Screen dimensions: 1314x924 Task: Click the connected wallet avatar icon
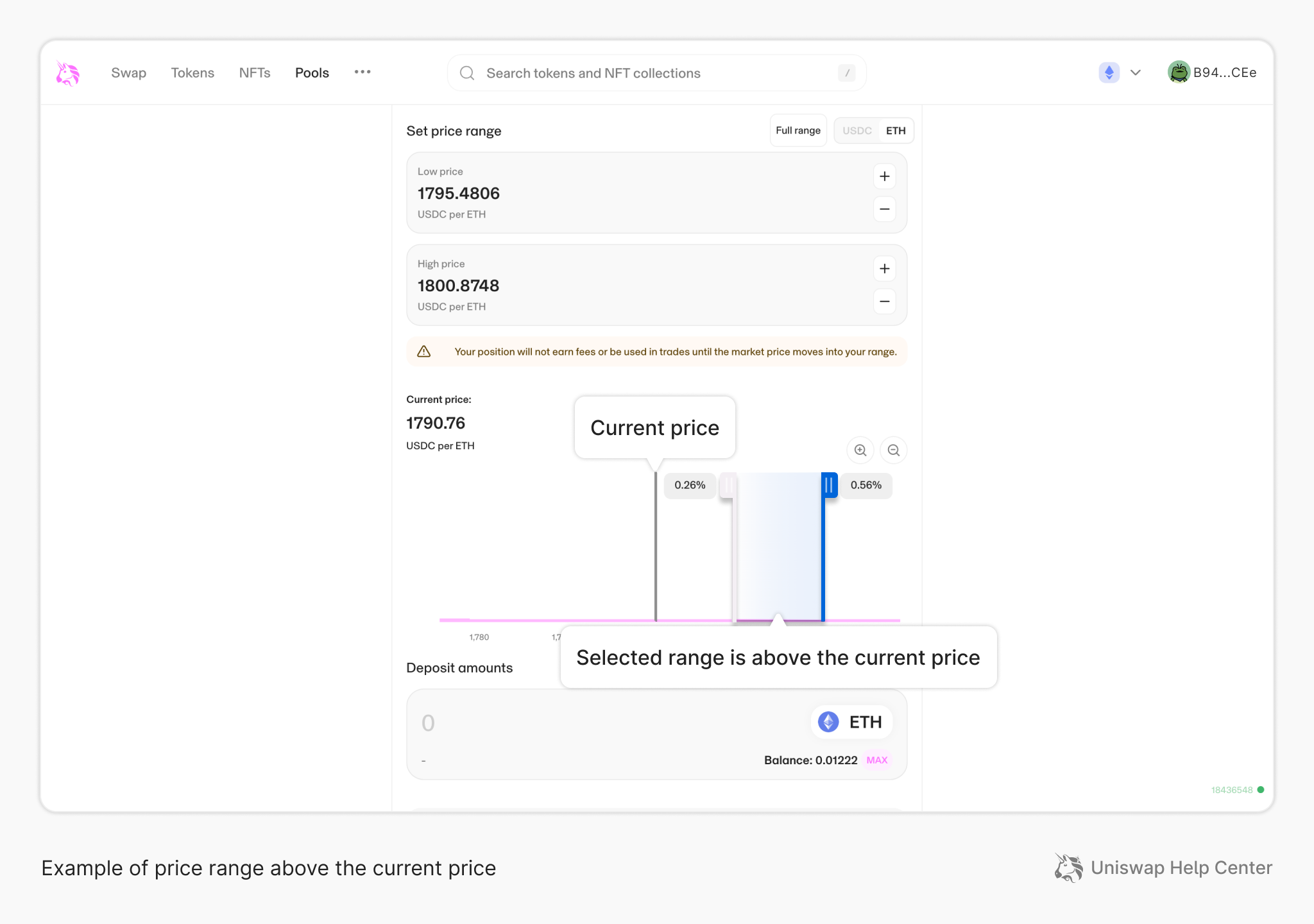[x=1177, y=71]
